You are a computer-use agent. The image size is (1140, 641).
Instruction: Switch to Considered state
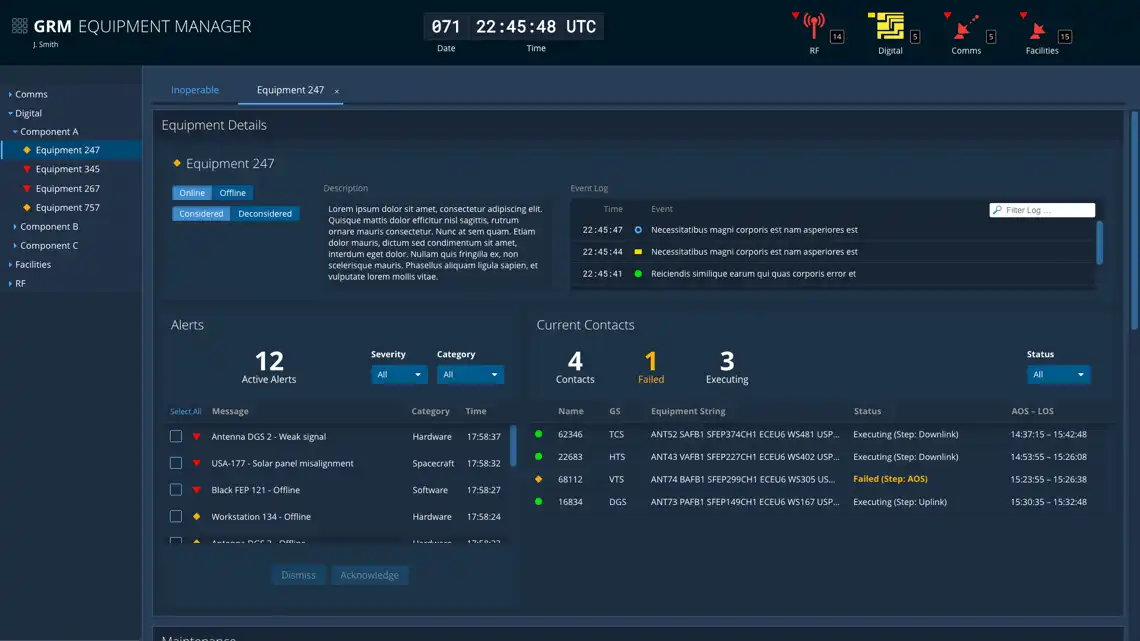pos(201,214)
